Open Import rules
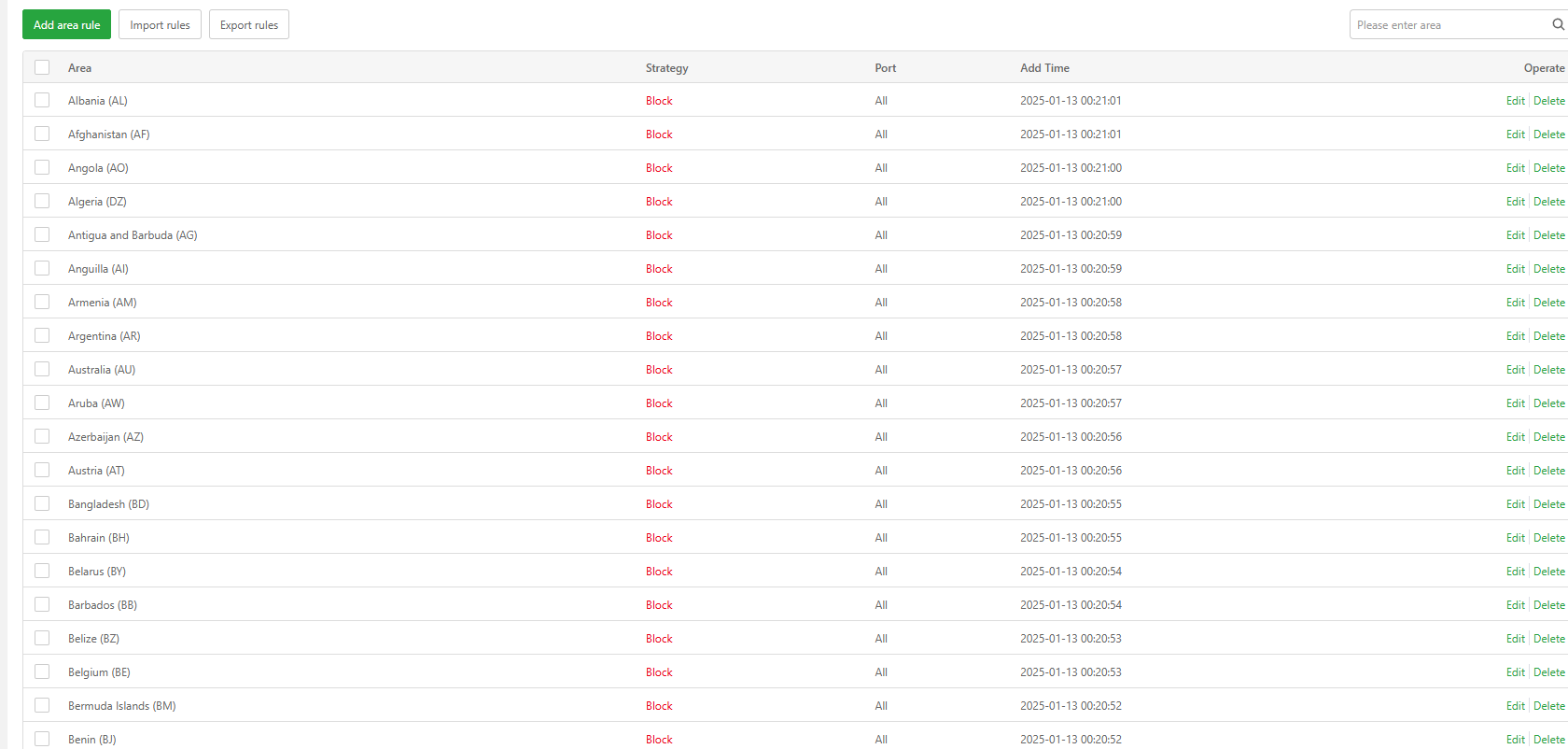This screenshot has width=1568, height=749. [x=160, y=25]
